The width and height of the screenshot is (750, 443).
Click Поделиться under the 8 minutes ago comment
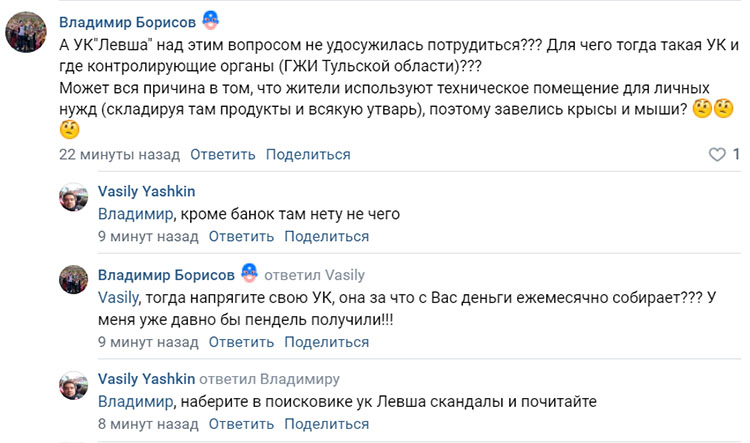[329, 424]
